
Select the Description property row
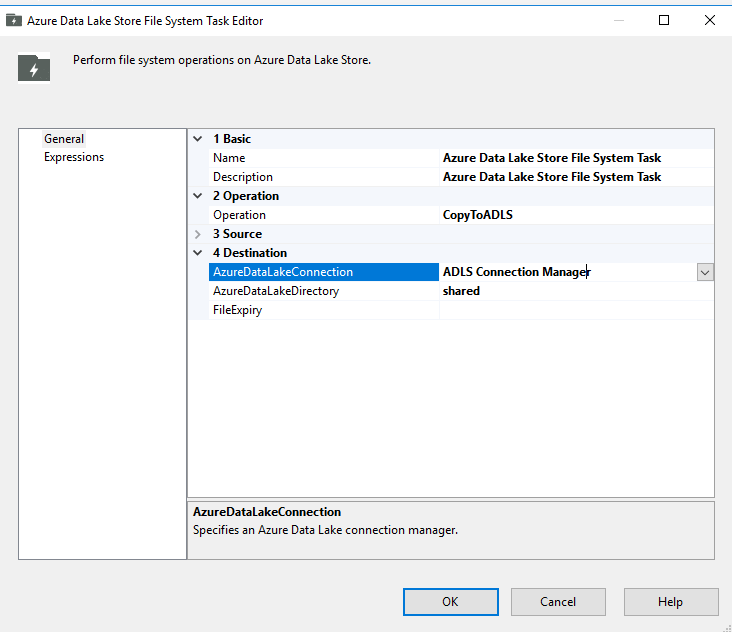click(x=461, y=177)
